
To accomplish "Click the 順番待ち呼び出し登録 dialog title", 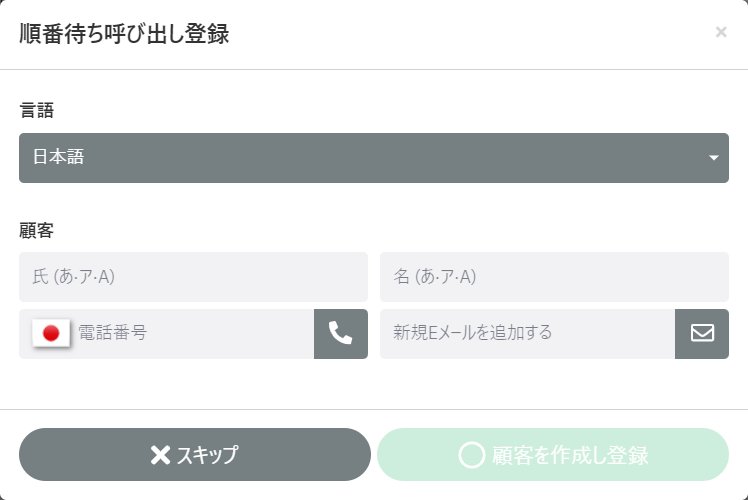I will click(x=124, y=34).
